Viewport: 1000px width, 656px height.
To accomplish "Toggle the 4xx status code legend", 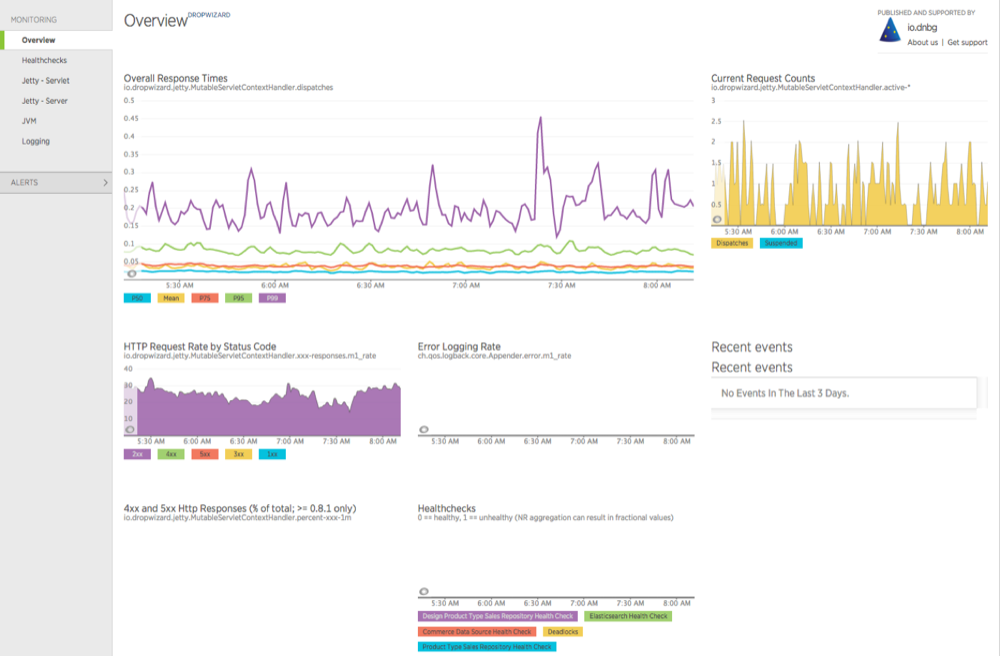I will click(171, 454).
